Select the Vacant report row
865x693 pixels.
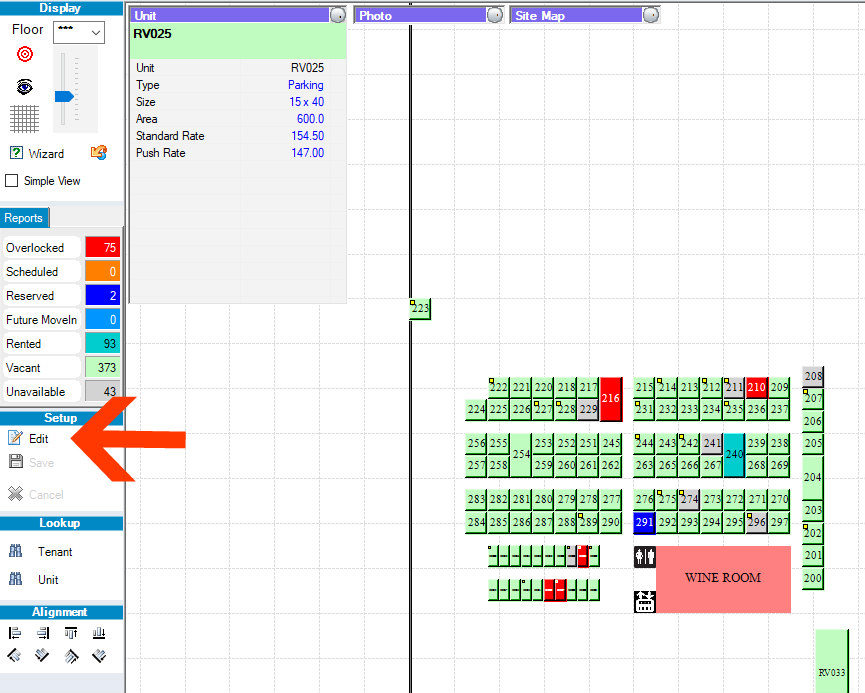click(x=61, y=367)
